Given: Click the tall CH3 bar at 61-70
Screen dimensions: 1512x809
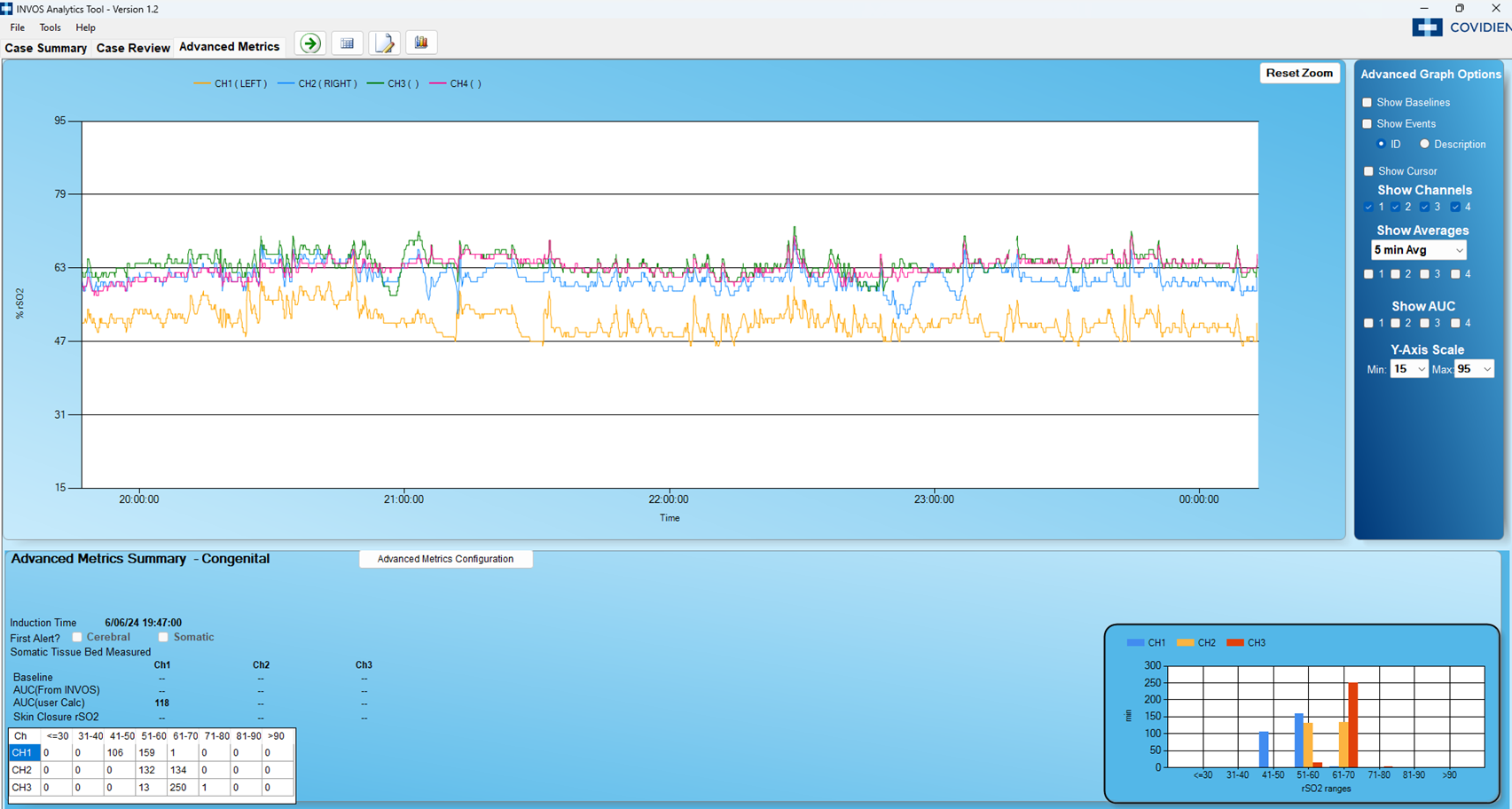Looking at the screenshot, I should coord(1353,725).
